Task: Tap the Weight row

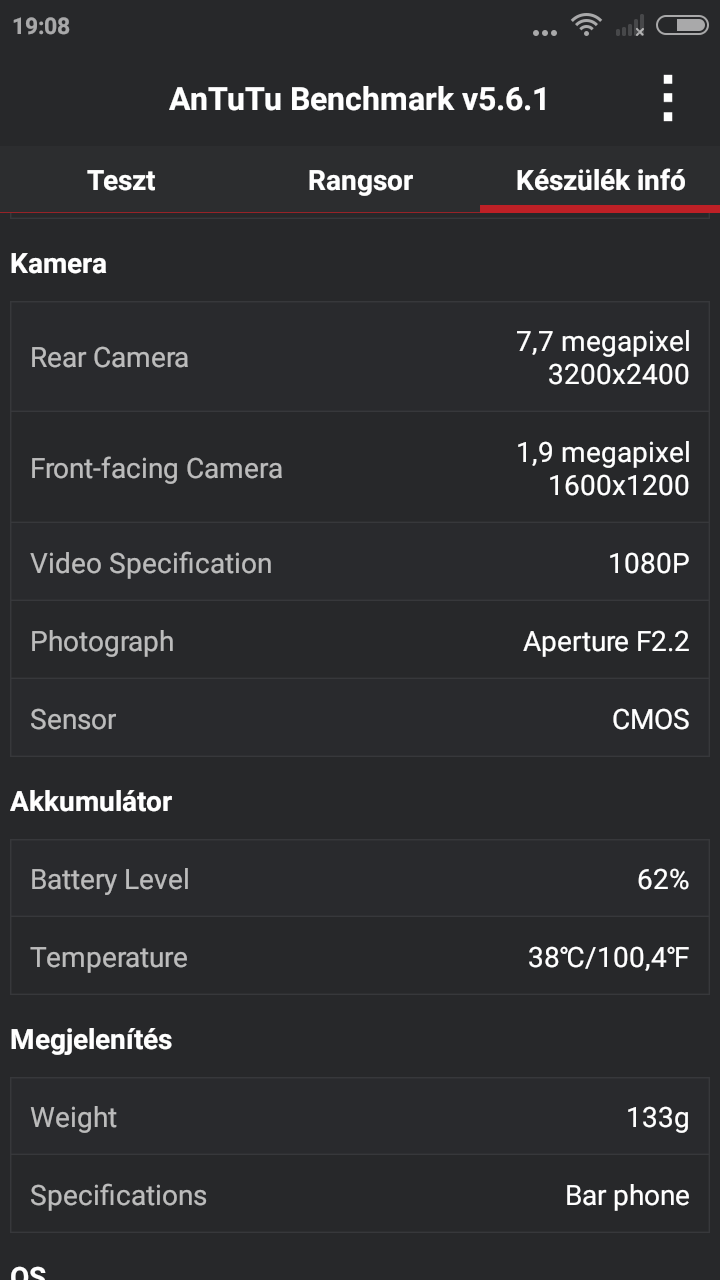Action: [x=360, y=1117]
